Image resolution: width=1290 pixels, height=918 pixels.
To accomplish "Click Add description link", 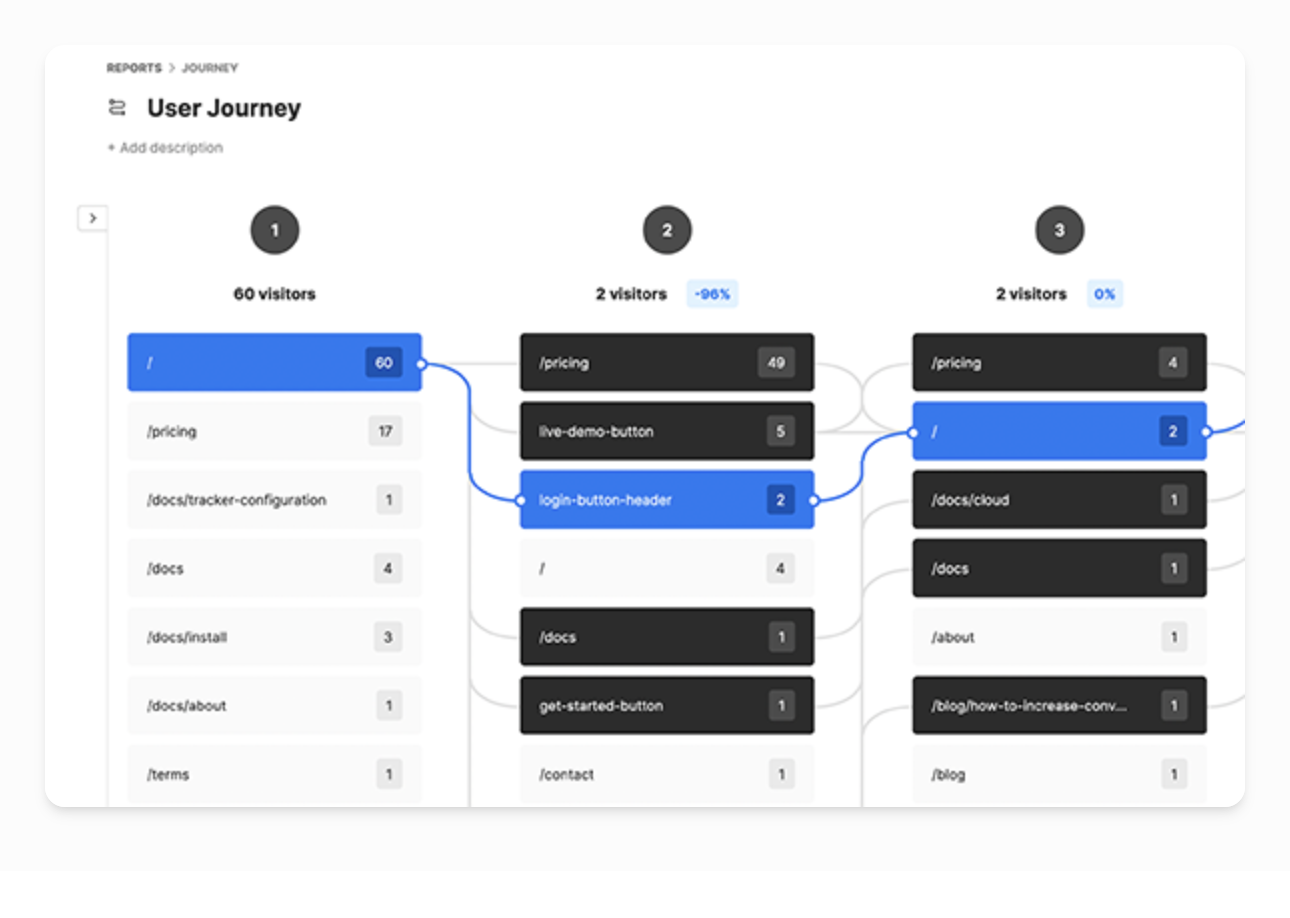I will coord(165,148).
